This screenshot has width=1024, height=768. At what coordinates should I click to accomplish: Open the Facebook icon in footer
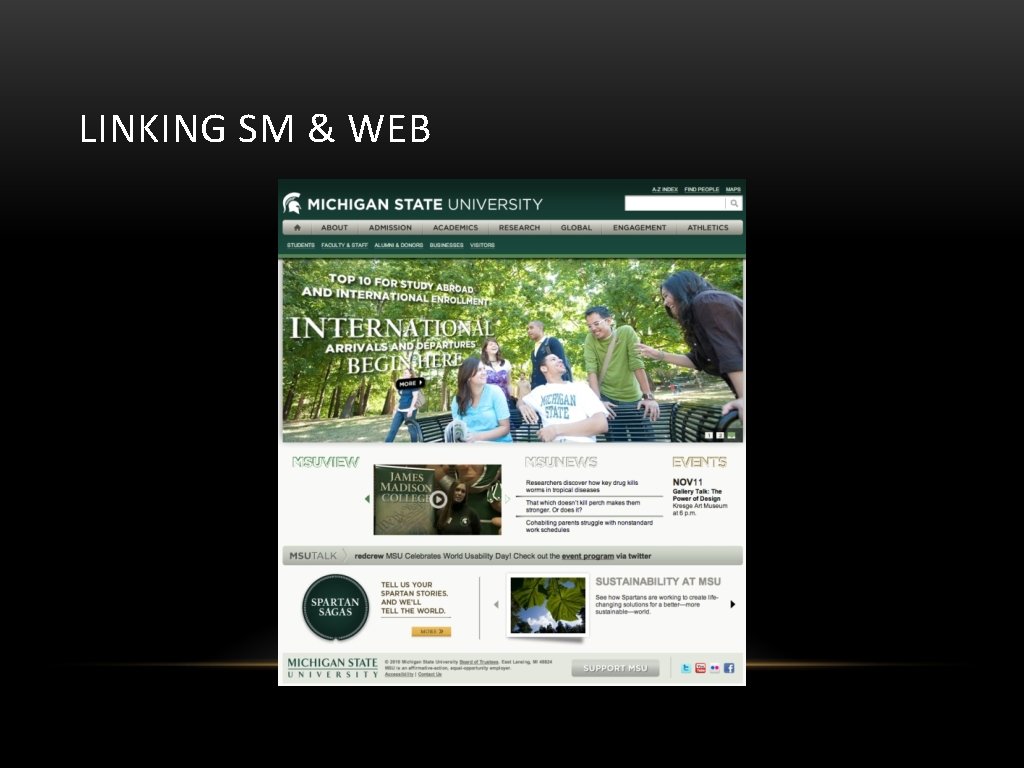pos(729,668)
